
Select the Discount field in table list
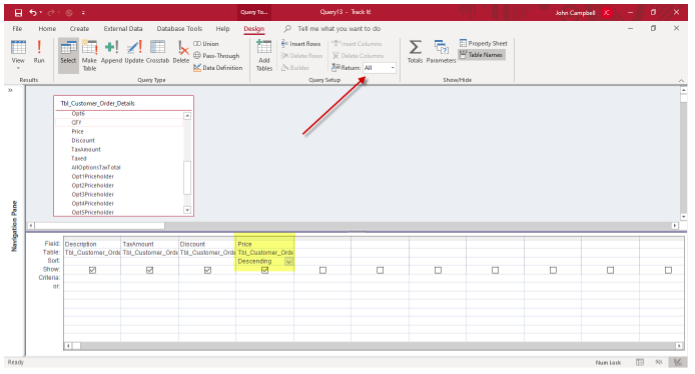(83, 140)
